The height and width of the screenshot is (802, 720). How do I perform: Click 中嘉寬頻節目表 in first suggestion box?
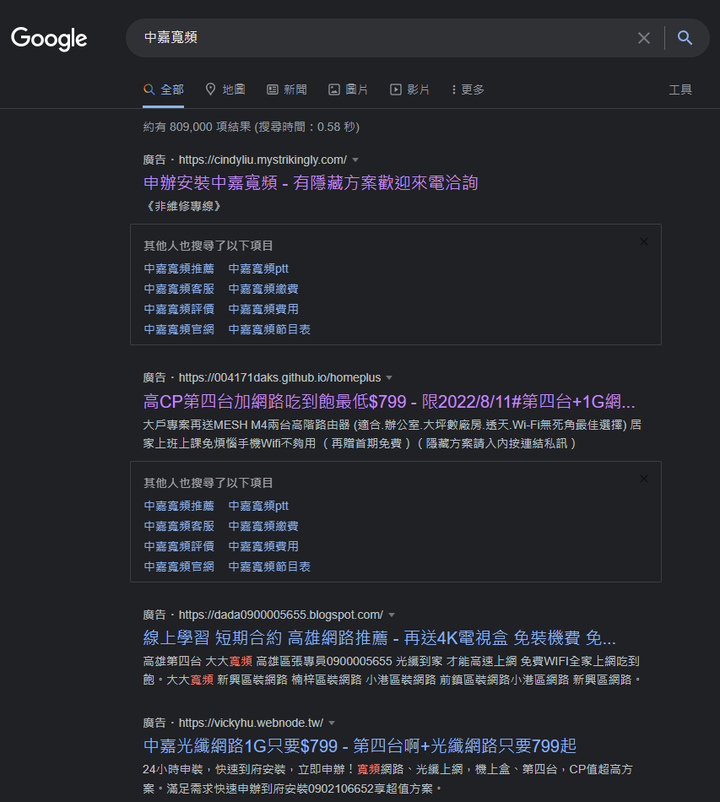(269, 329)
